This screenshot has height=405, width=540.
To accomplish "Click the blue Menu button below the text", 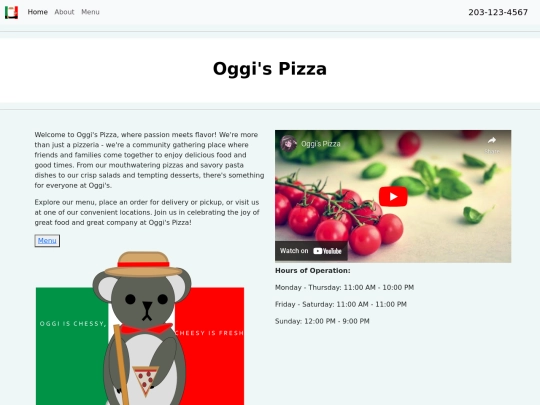I will click(47, 241).
